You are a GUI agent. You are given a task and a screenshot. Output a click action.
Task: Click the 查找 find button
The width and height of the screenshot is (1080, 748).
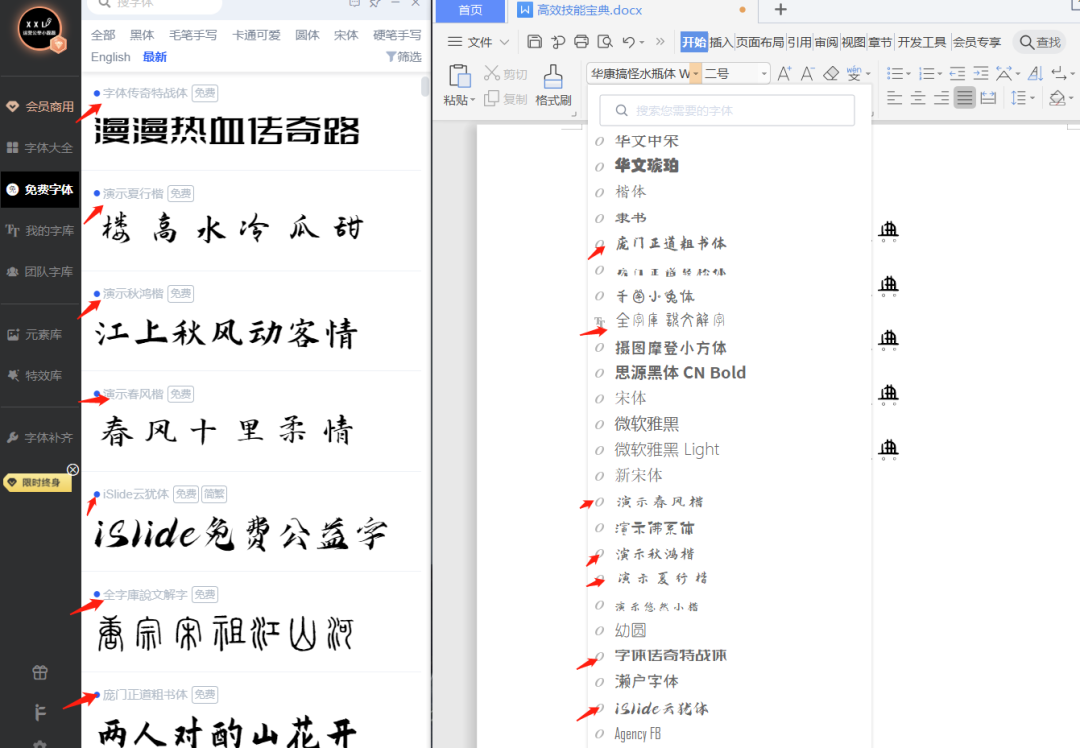tap(1040, 42)
